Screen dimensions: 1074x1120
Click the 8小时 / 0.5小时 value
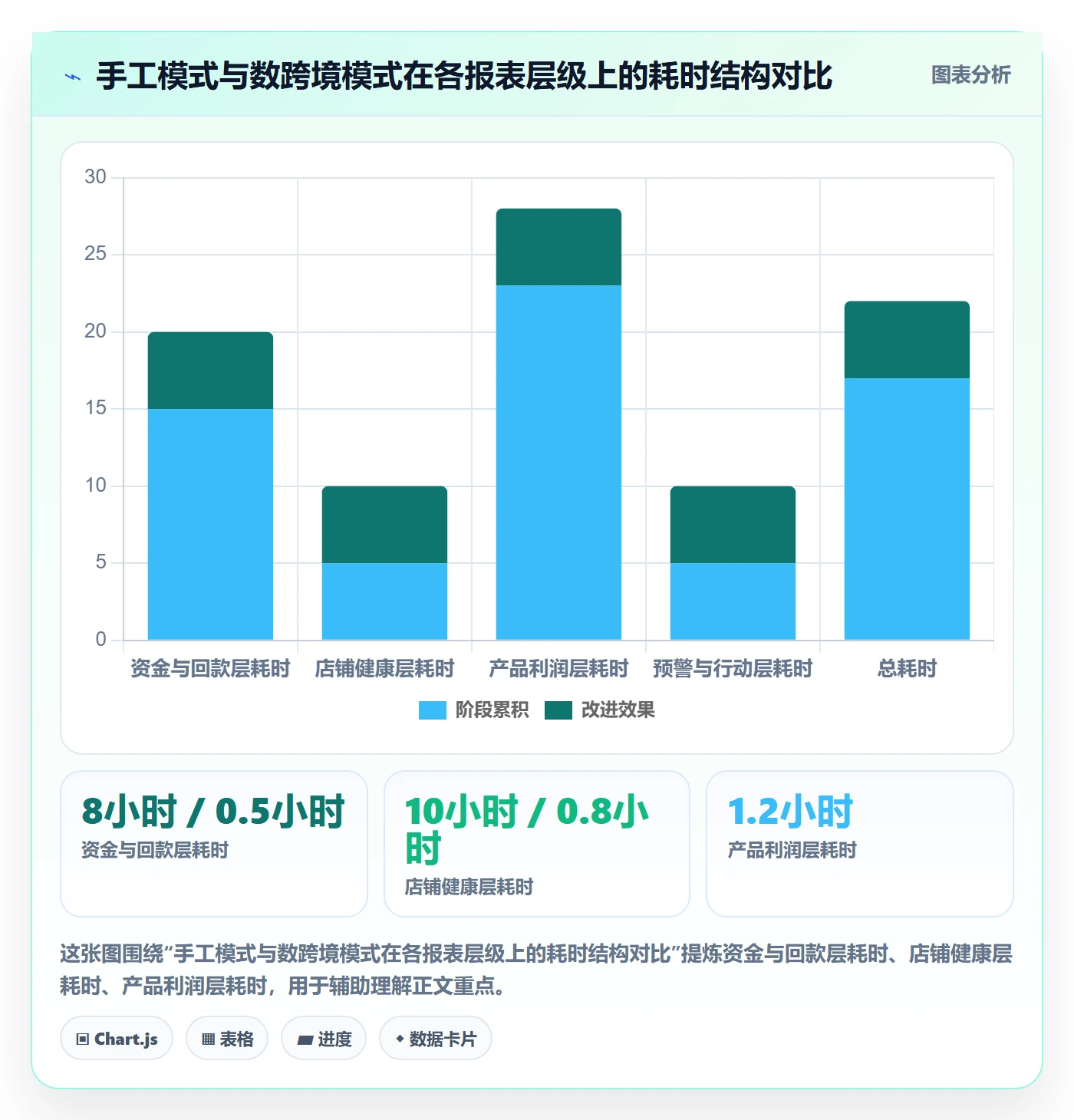coord(213,812)
